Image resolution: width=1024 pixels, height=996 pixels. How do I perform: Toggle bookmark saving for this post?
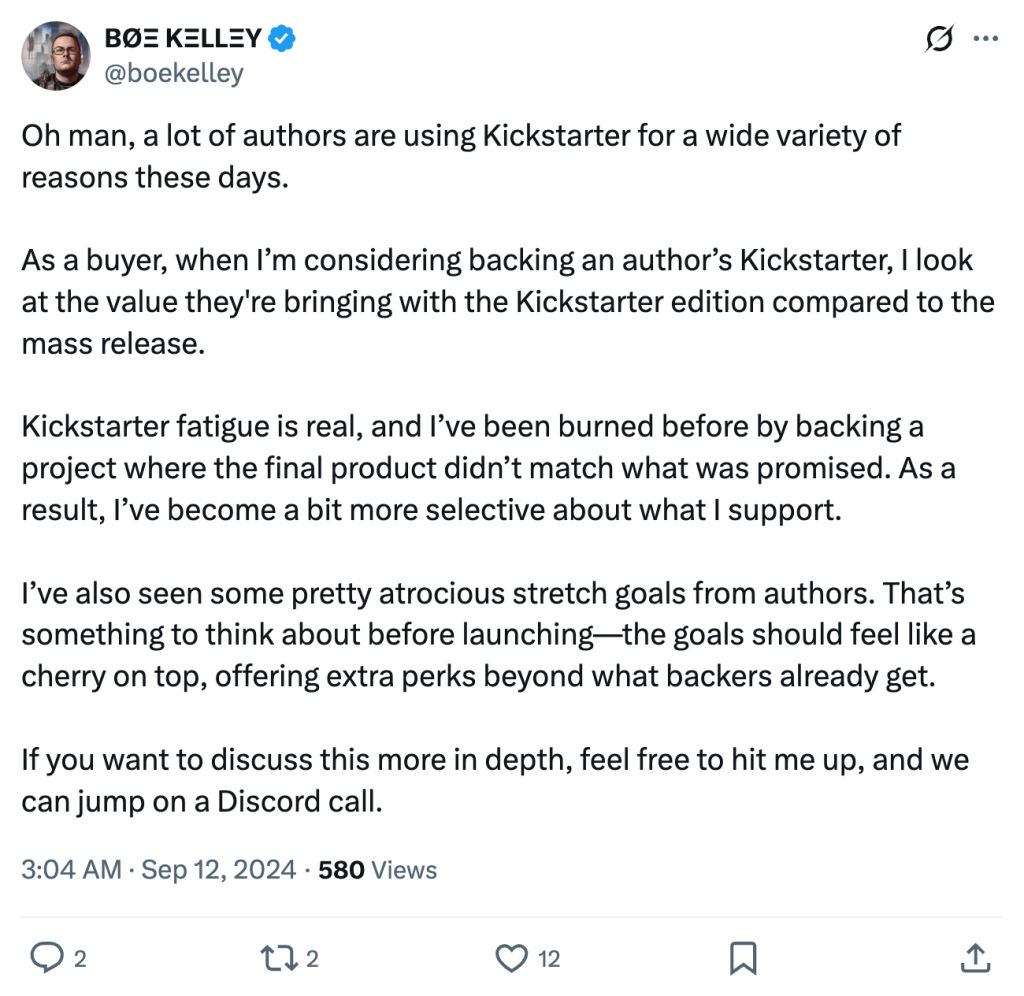pos(742,957)
